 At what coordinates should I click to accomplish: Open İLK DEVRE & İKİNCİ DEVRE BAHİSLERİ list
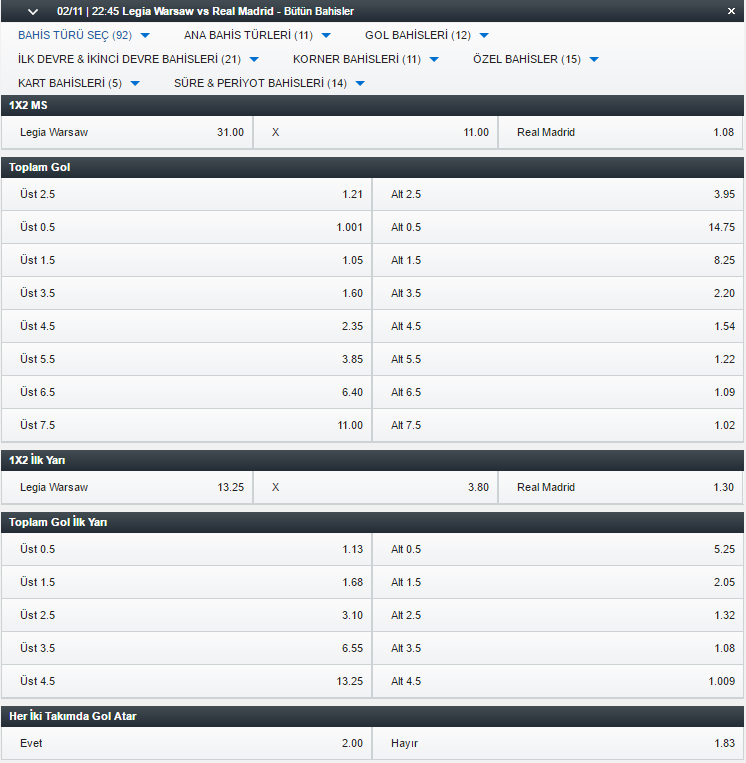coord(138,59)
